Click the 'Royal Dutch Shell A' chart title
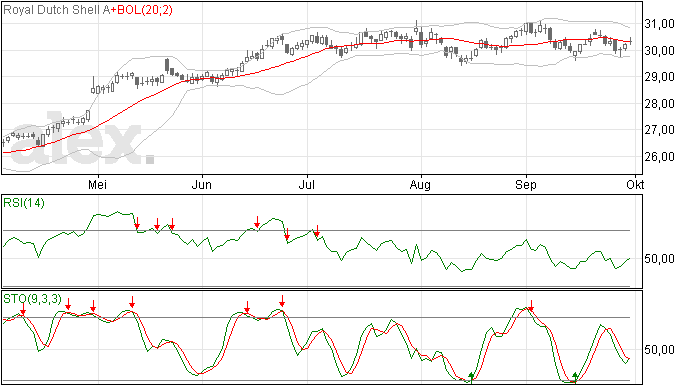 tap(56, 10)
